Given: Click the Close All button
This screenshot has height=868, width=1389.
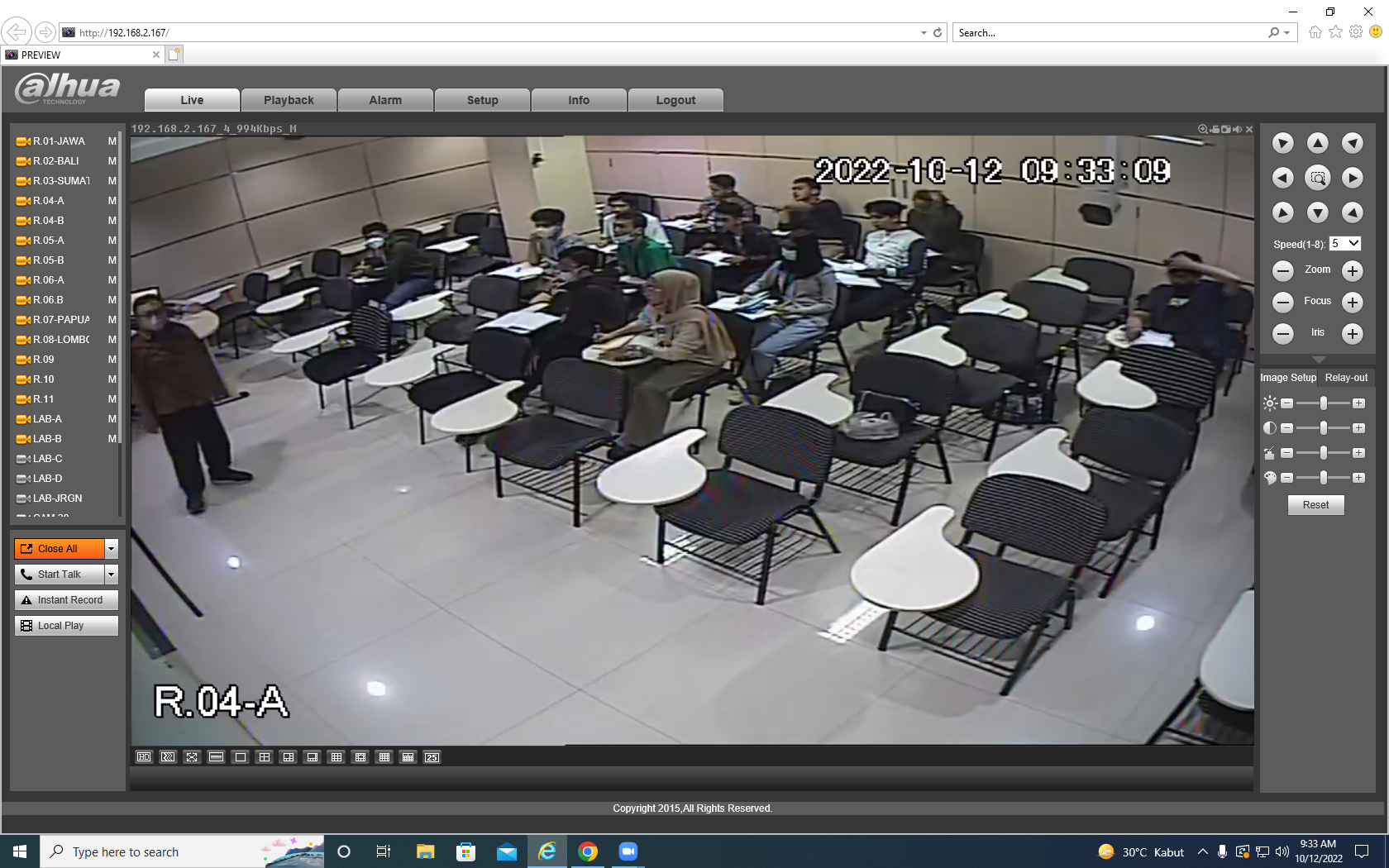Looking at the screenshot, I should (x=60, y=549).
